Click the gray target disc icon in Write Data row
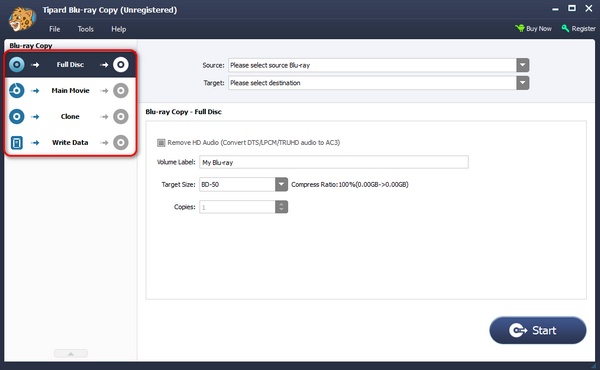 point(121,142)
